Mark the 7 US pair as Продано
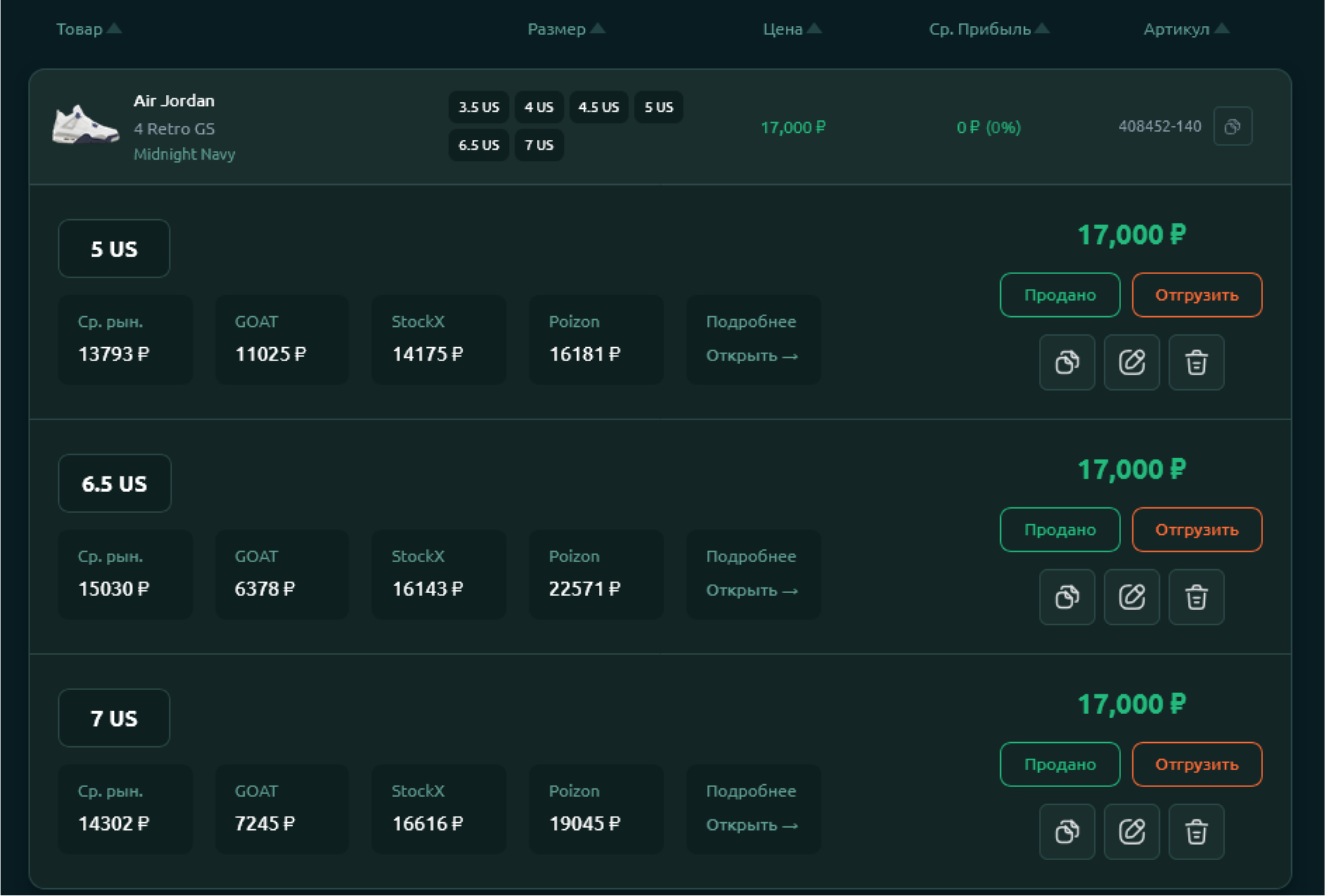The width and height of the screenshot is (1325, 896). click(x=1060, y=765)
